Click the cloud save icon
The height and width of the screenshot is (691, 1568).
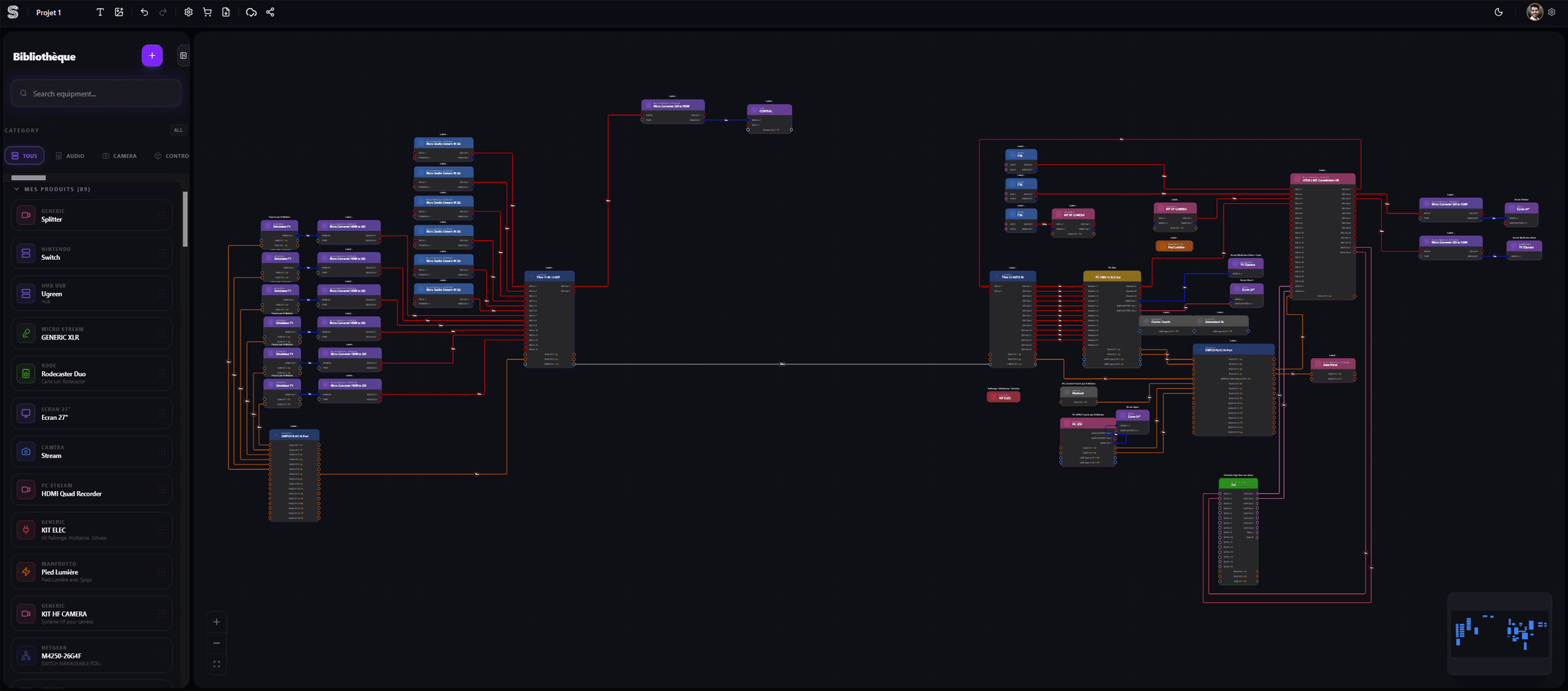coord(251,12)
